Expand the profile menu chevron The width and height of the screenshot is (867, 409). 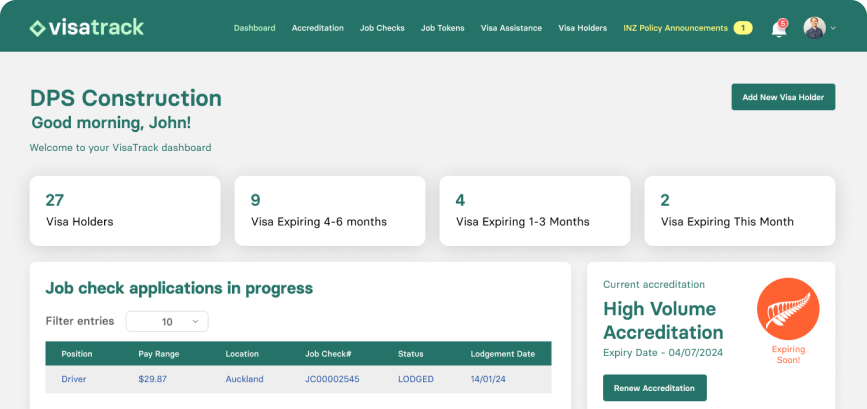point(833,28)
